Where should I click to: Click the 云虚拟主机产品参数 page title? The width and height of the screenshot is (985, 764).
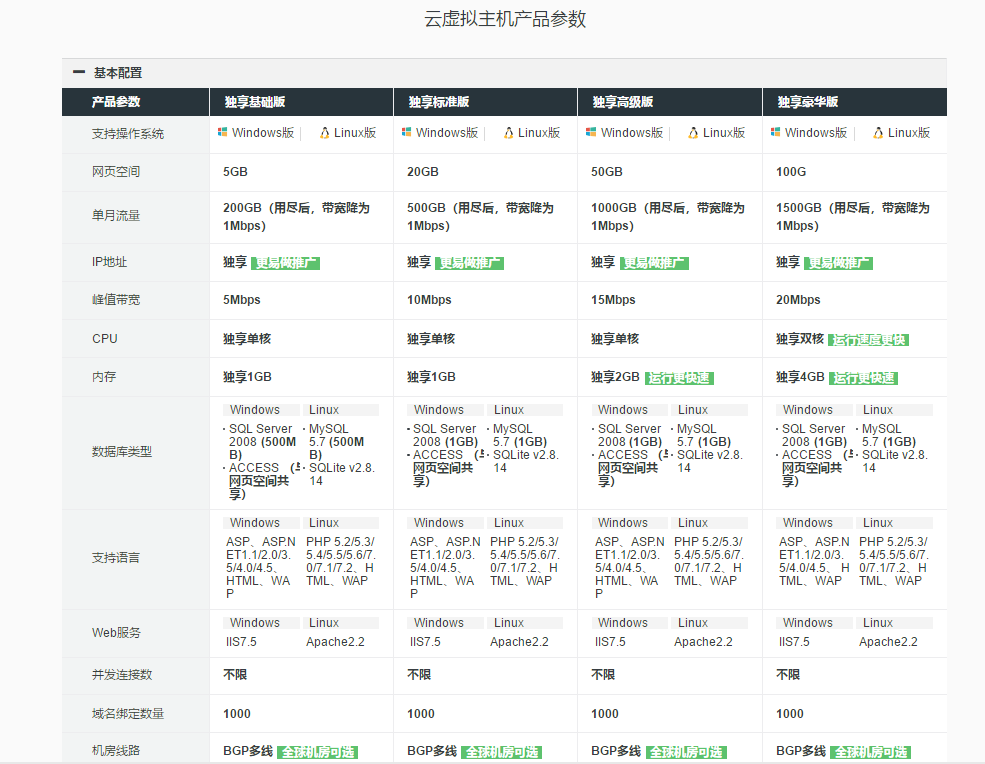[x=505, y=19]
